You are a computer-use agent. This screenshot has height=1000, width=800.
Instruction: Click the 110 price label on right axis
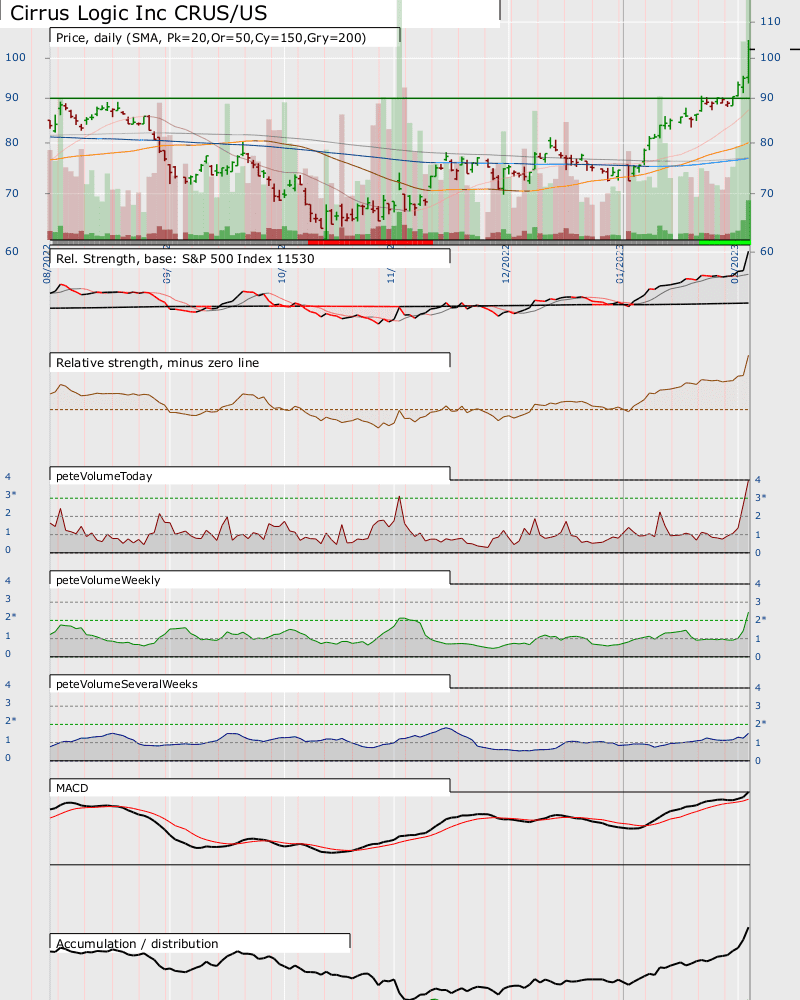pyautogui.click(x=770, y=21)
